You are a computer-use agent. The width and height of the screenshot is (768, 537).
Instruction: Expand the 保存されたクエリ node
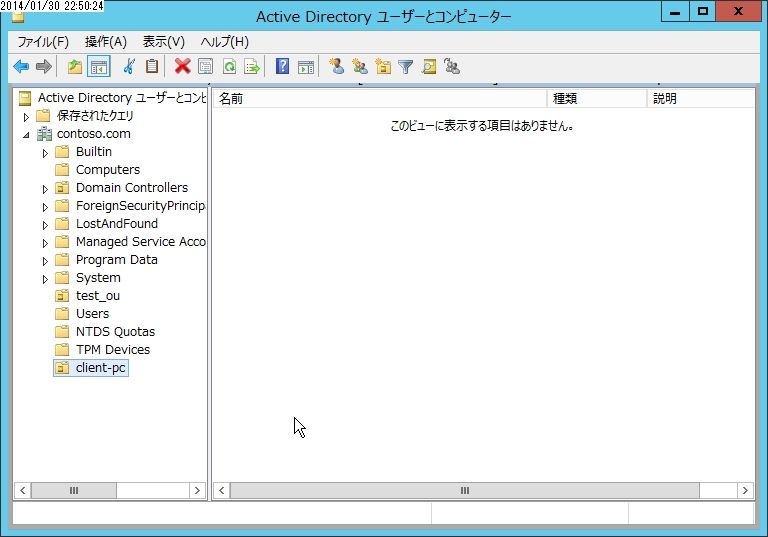pyautogui.click(x=26, y=117)
